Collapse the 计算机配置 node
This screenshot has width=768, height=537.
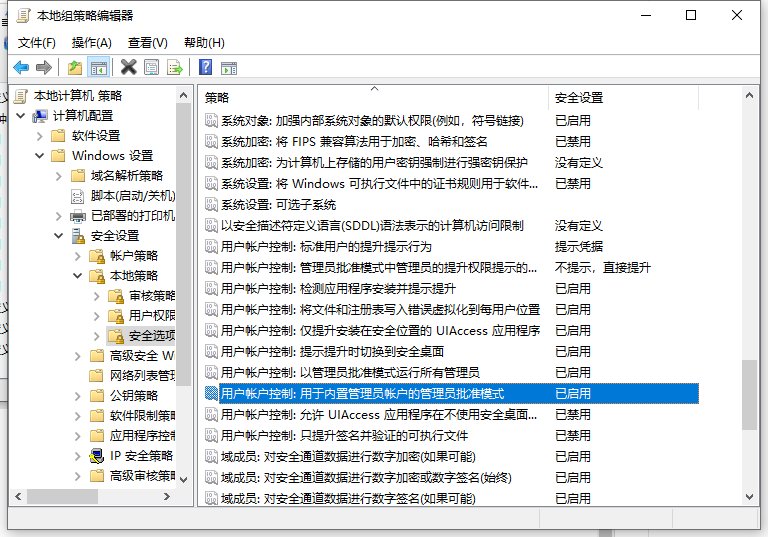click(21, 116)
